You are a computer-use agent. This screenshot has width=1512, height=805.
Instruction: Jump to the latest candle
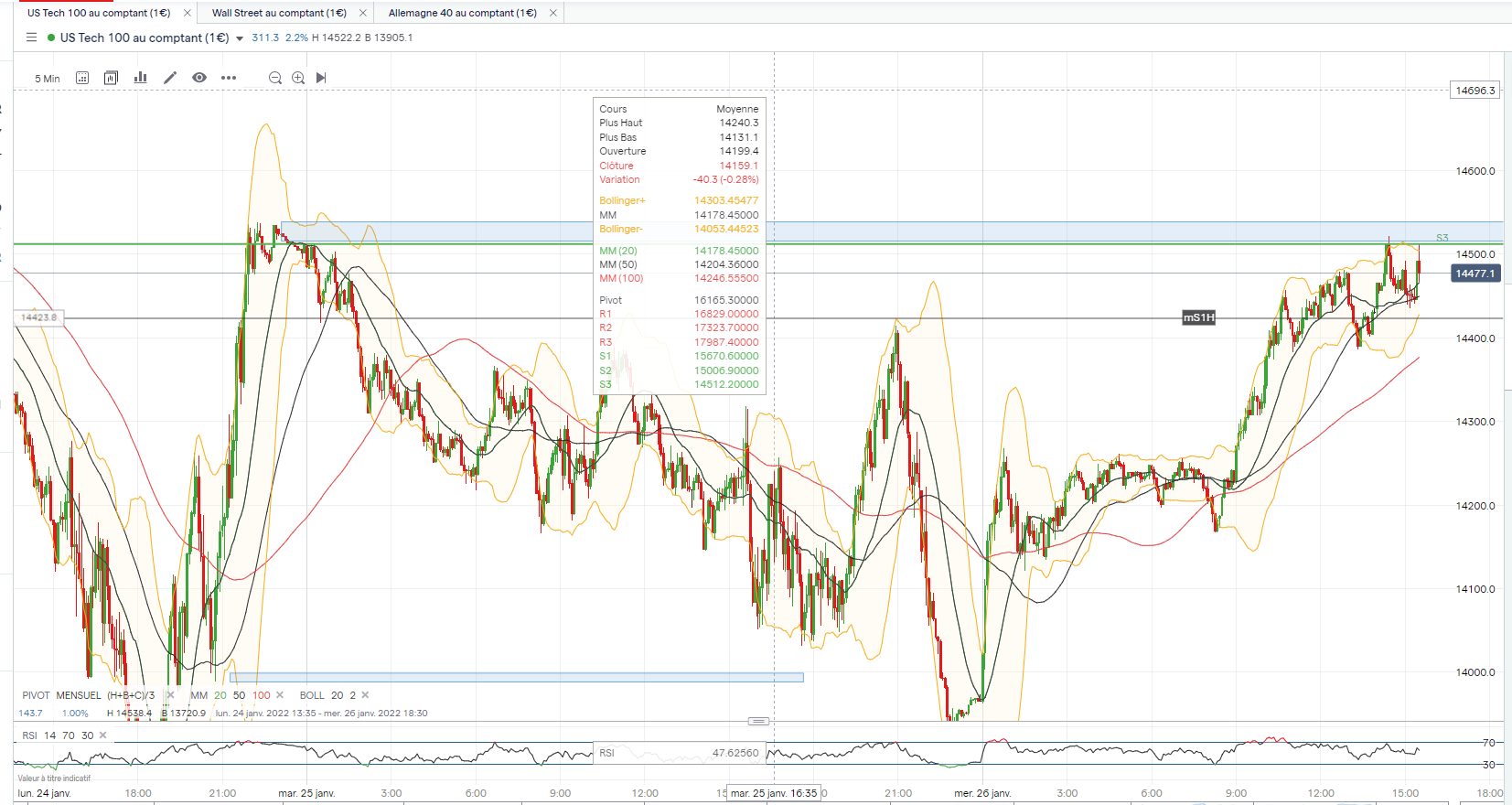321,78
